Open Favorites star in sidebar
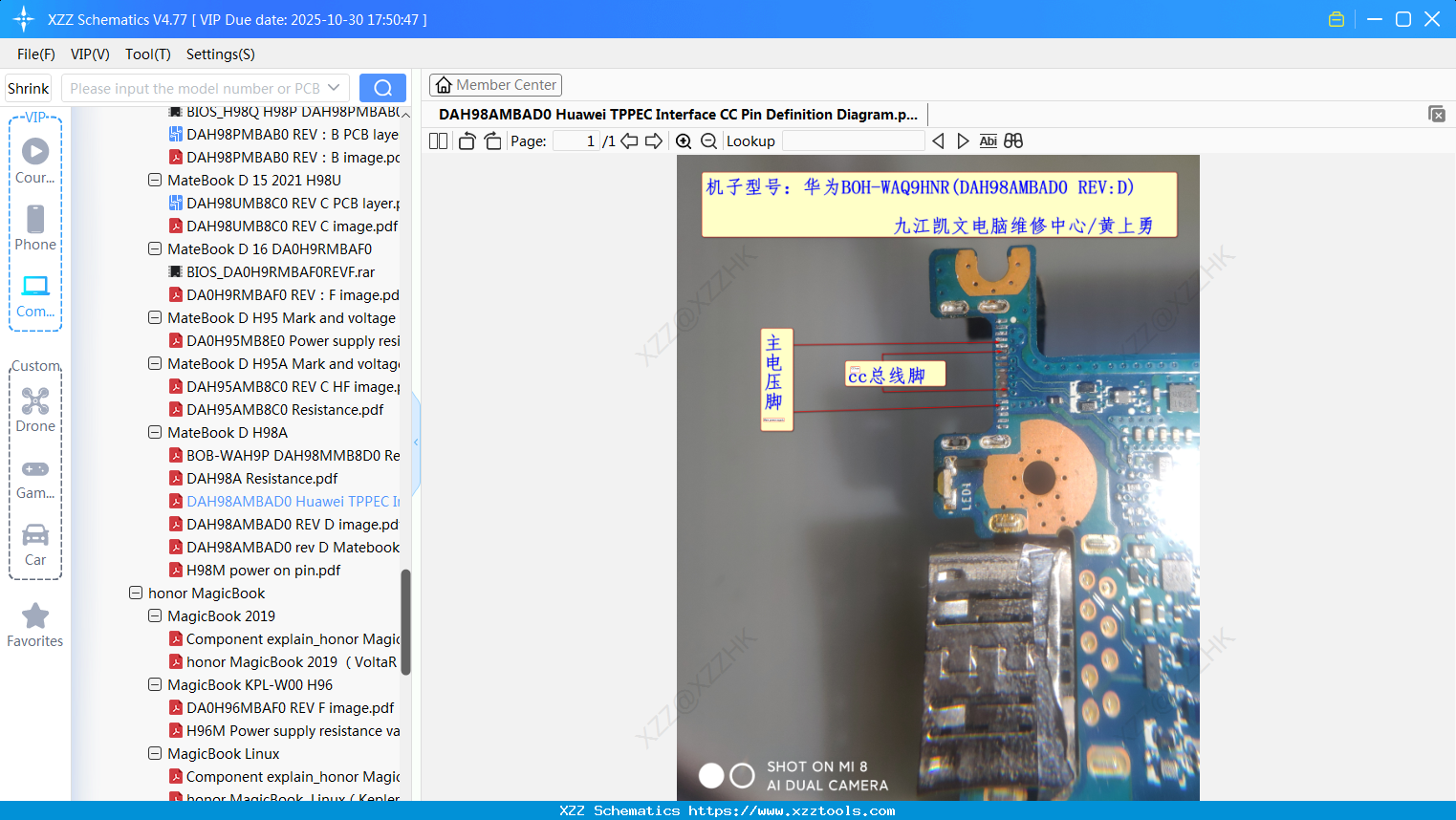 pyautogui.click(x=35, y=625)
